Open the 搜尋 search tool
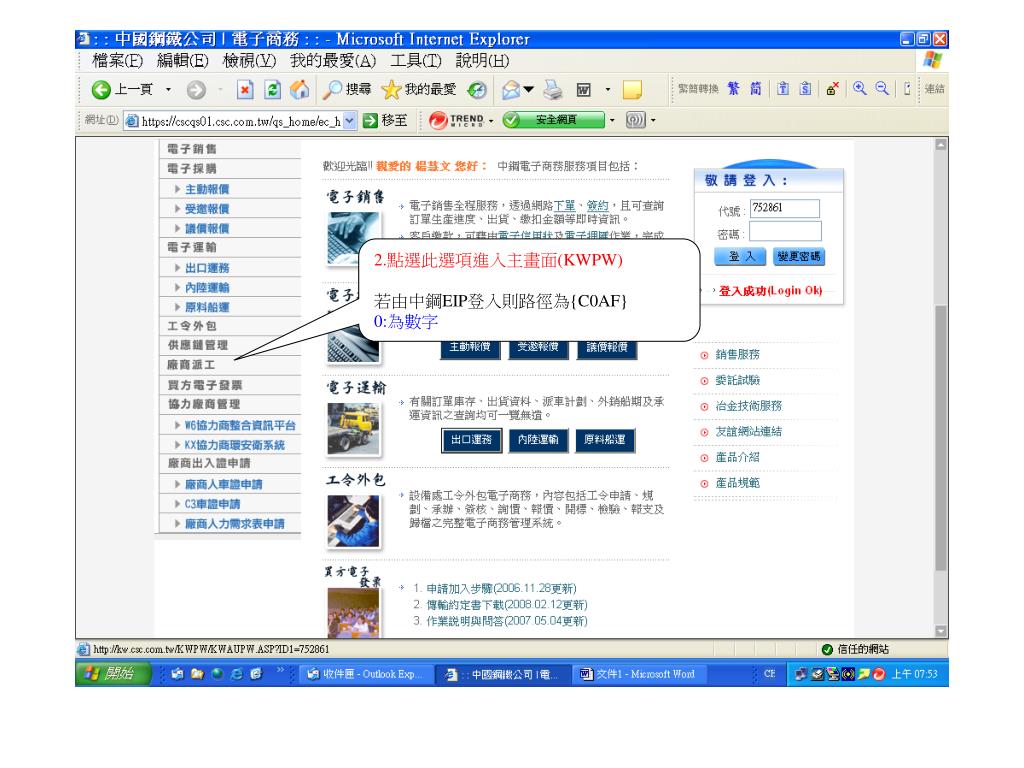 coord(347,89)
